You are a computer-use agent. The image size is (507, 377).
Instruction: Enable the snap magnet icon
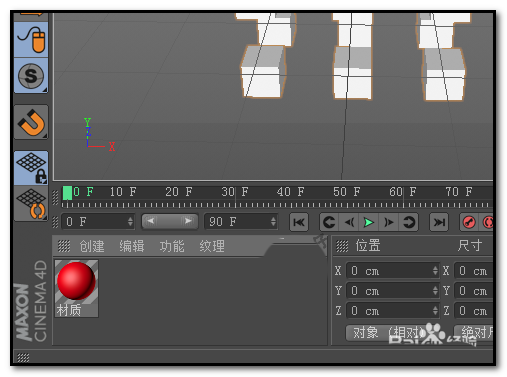pos(31,122)
